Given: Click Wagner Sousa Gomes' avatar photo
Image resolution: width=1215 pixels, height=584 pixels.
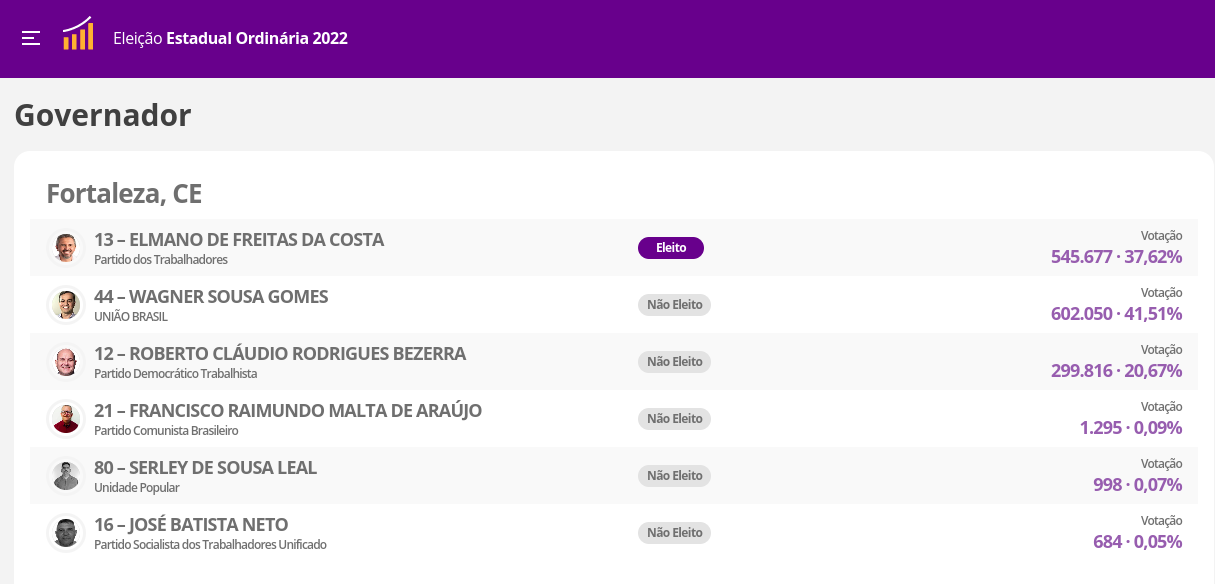Looking at the screenshot, I should 66,304.
